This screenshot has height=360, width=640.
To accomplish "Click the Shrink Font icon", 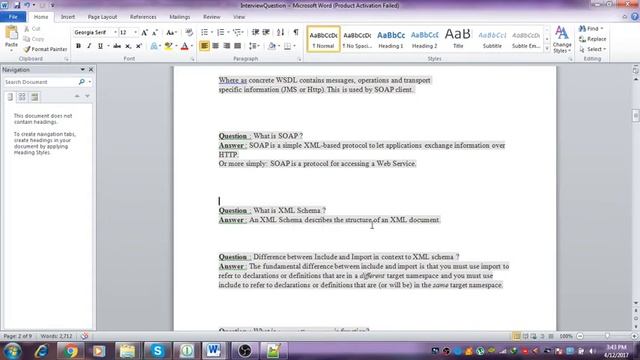I will [x=155, y=32].
